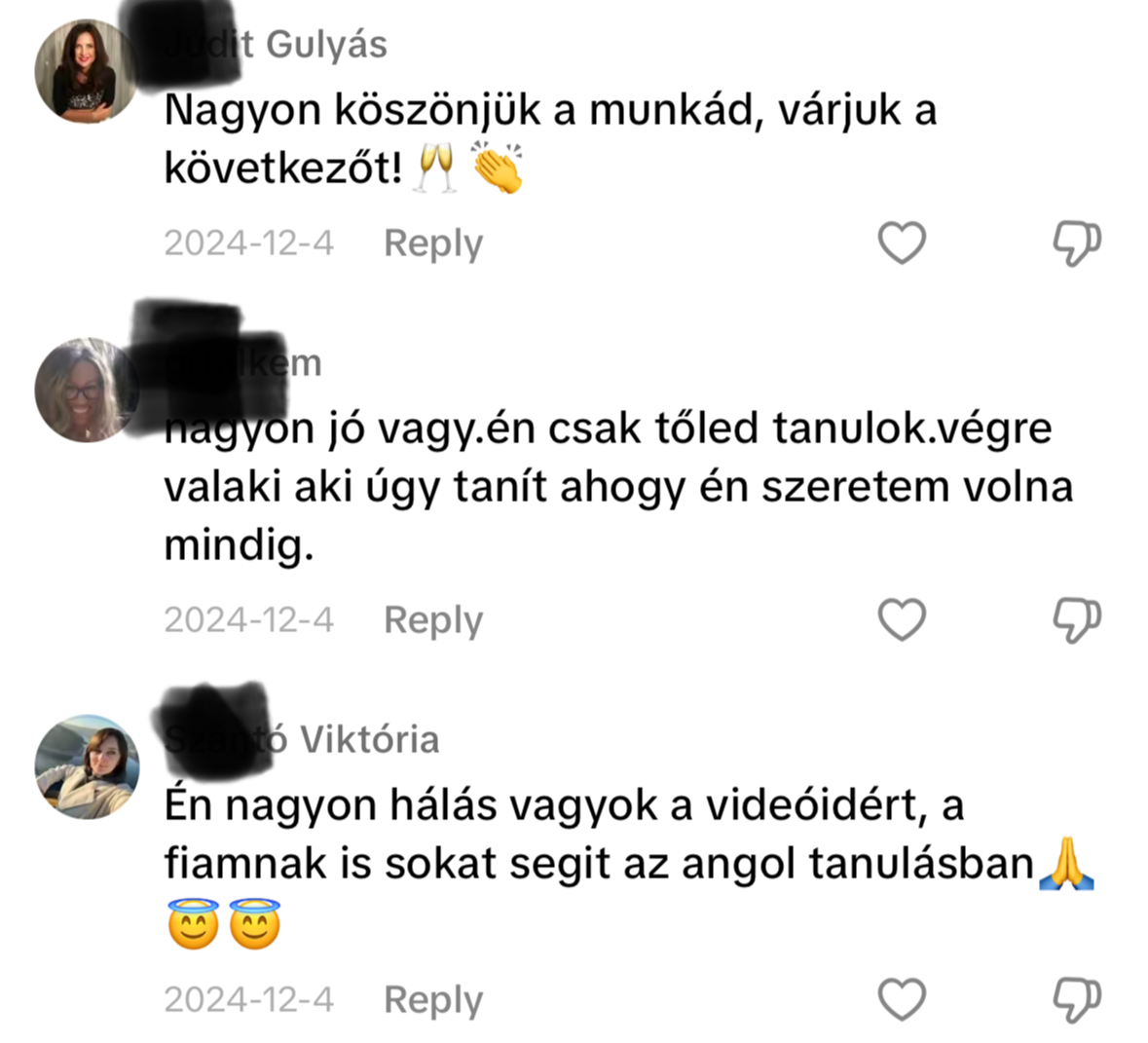Like the 'nagyon hálás vagyok' comment
1148x1043 pixels.
click(902, 999)
